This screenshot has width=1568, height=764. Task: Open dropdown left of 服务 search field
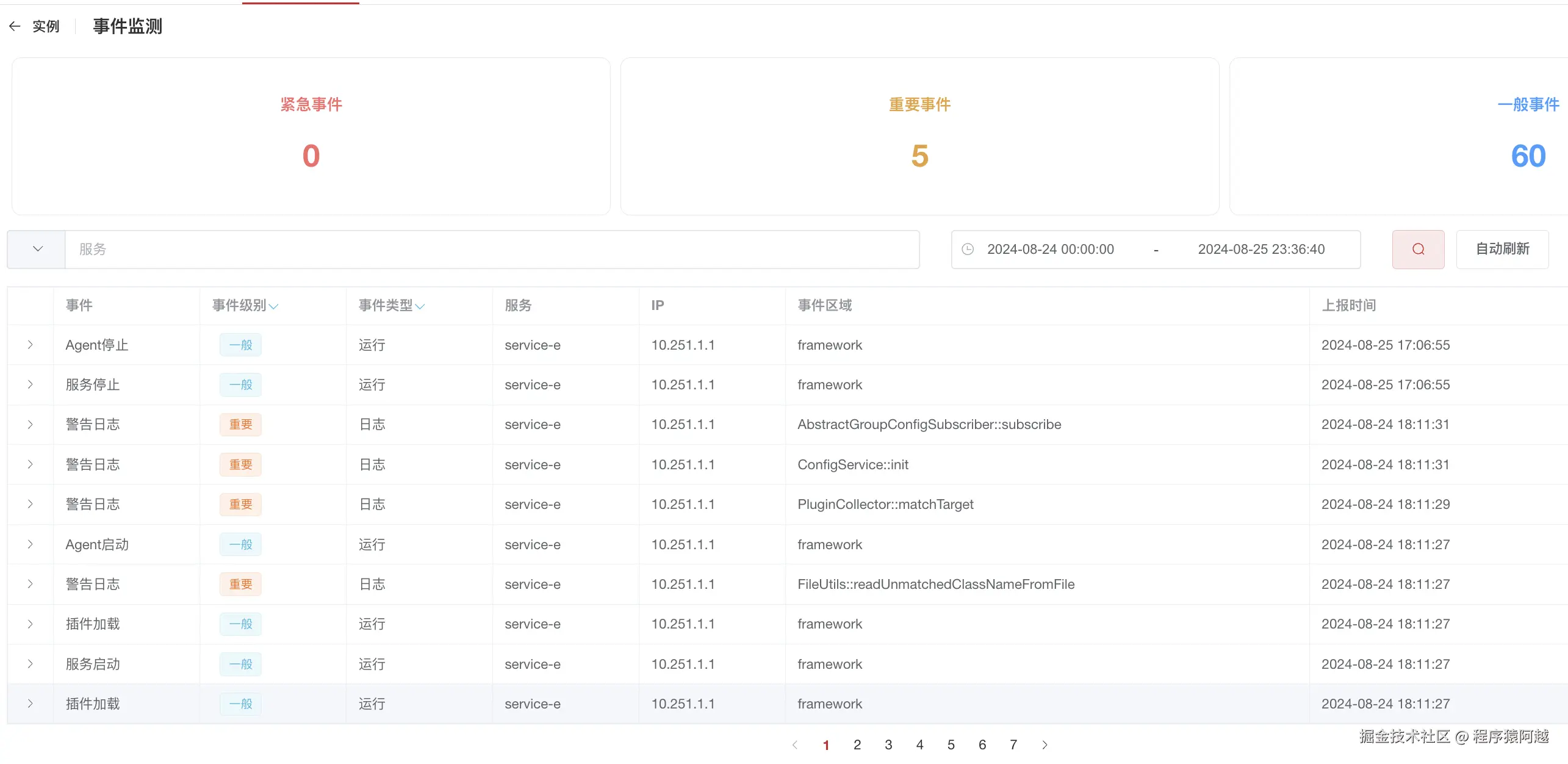pyautogui.click(x=37, y=249)
